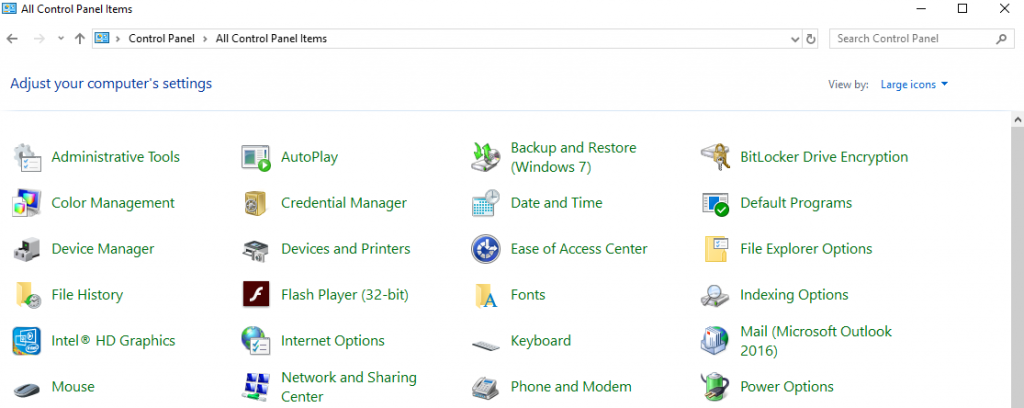Open the Fonts folder icon
Image resolution: width=1024 pixels, height=408 pixels.
[x=486, y=296]
